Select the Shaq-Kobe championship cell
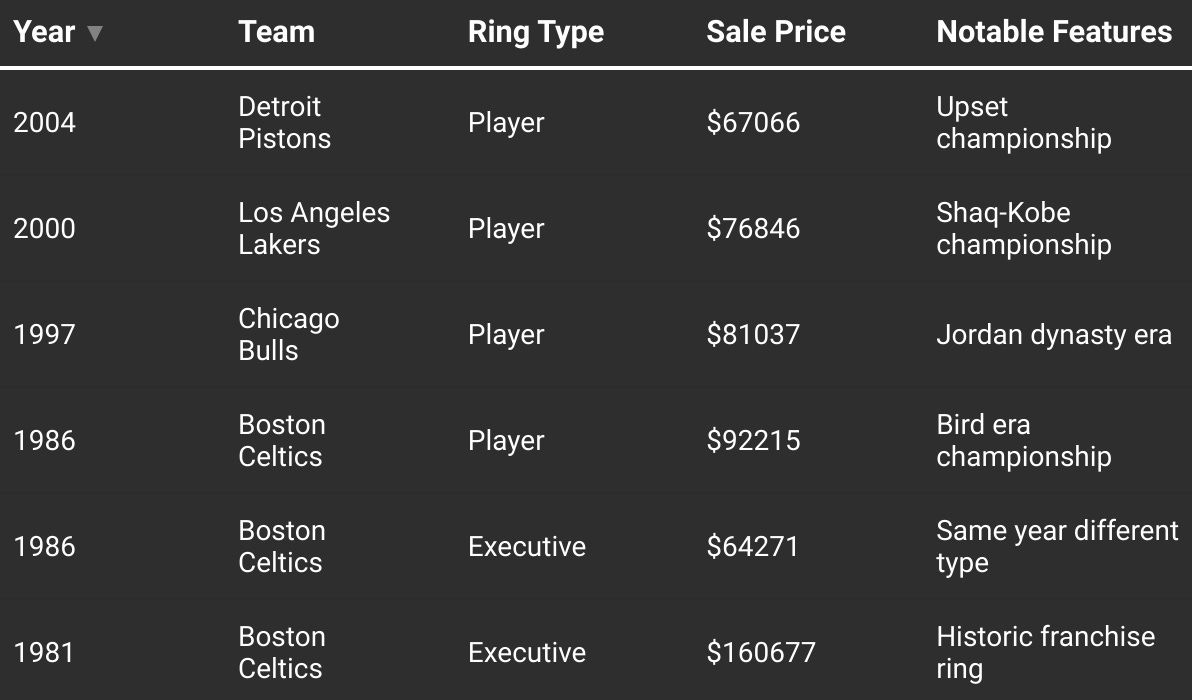Image resolution: width=1192 pixels, height=700 pixels. (1023, 229)
